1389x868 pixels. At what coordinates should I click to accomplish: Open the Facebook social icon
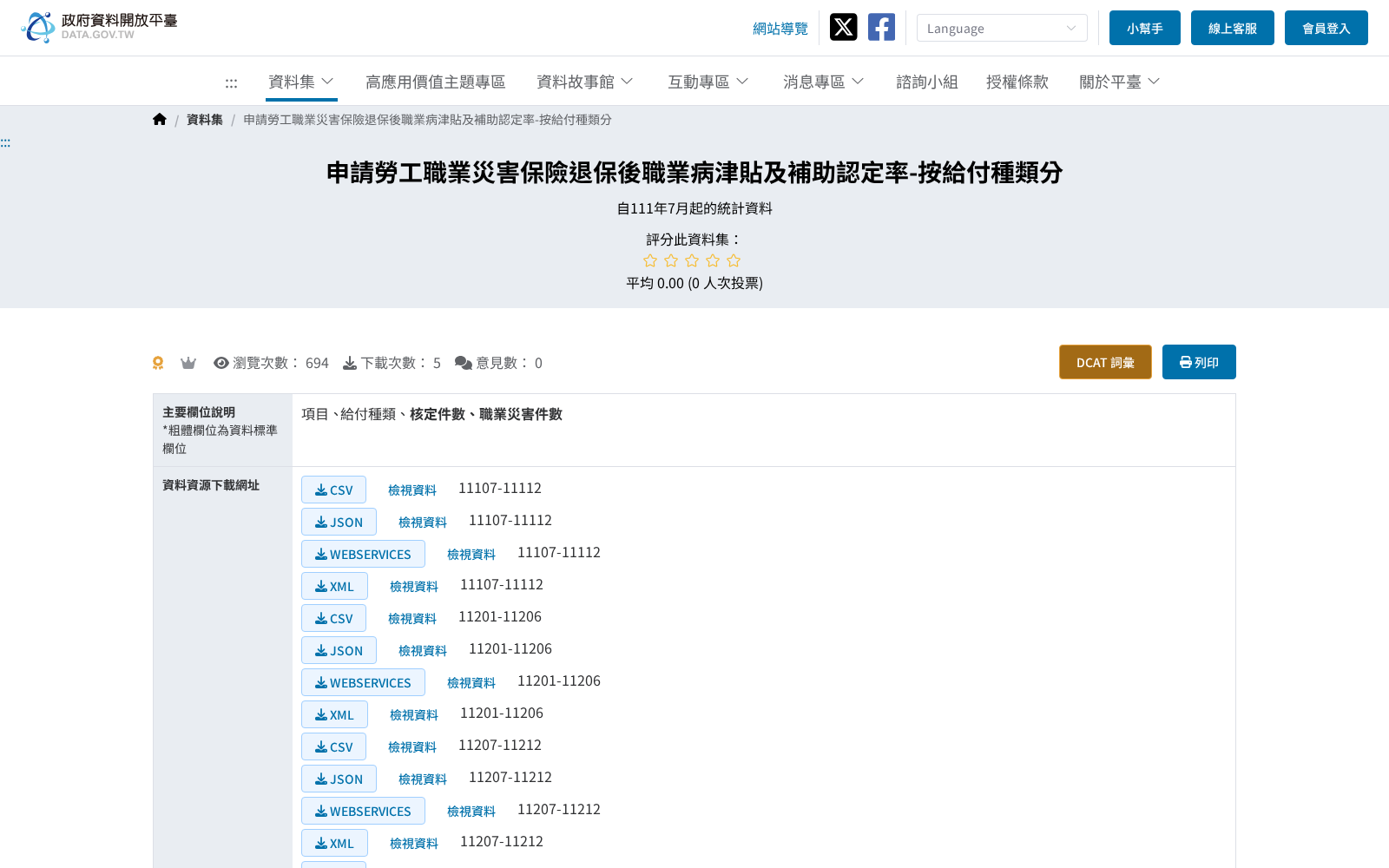pos(881,27)
